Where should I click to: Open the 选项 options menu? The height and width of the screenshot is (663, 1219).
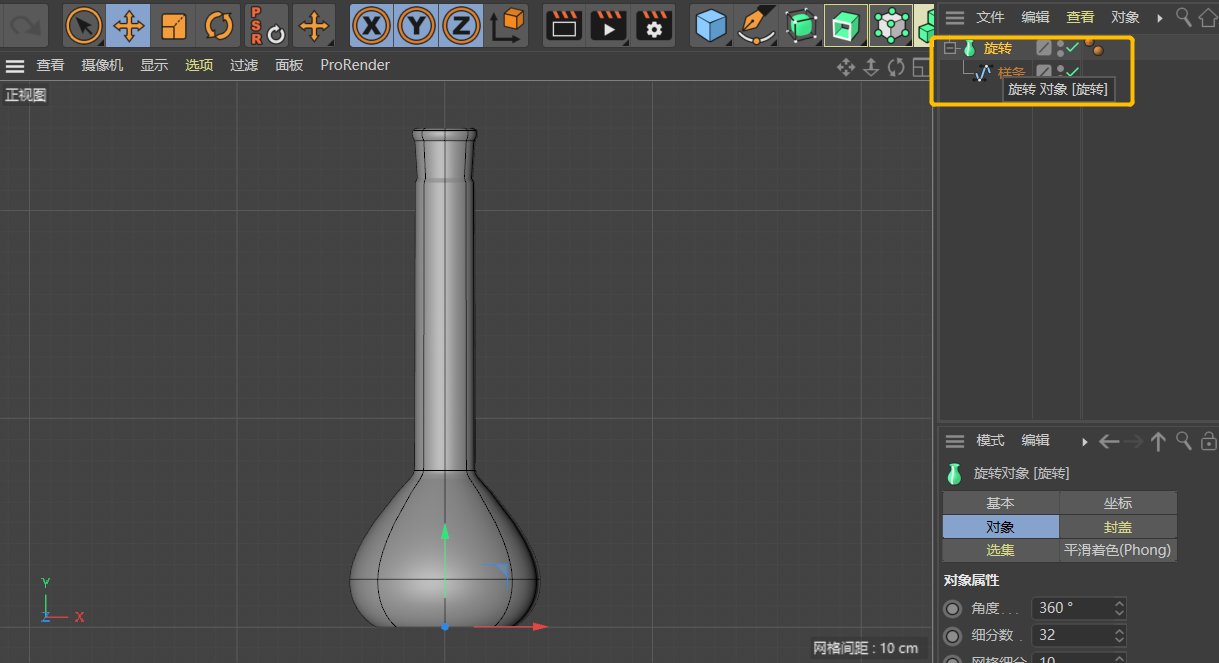tap(199, 65)
